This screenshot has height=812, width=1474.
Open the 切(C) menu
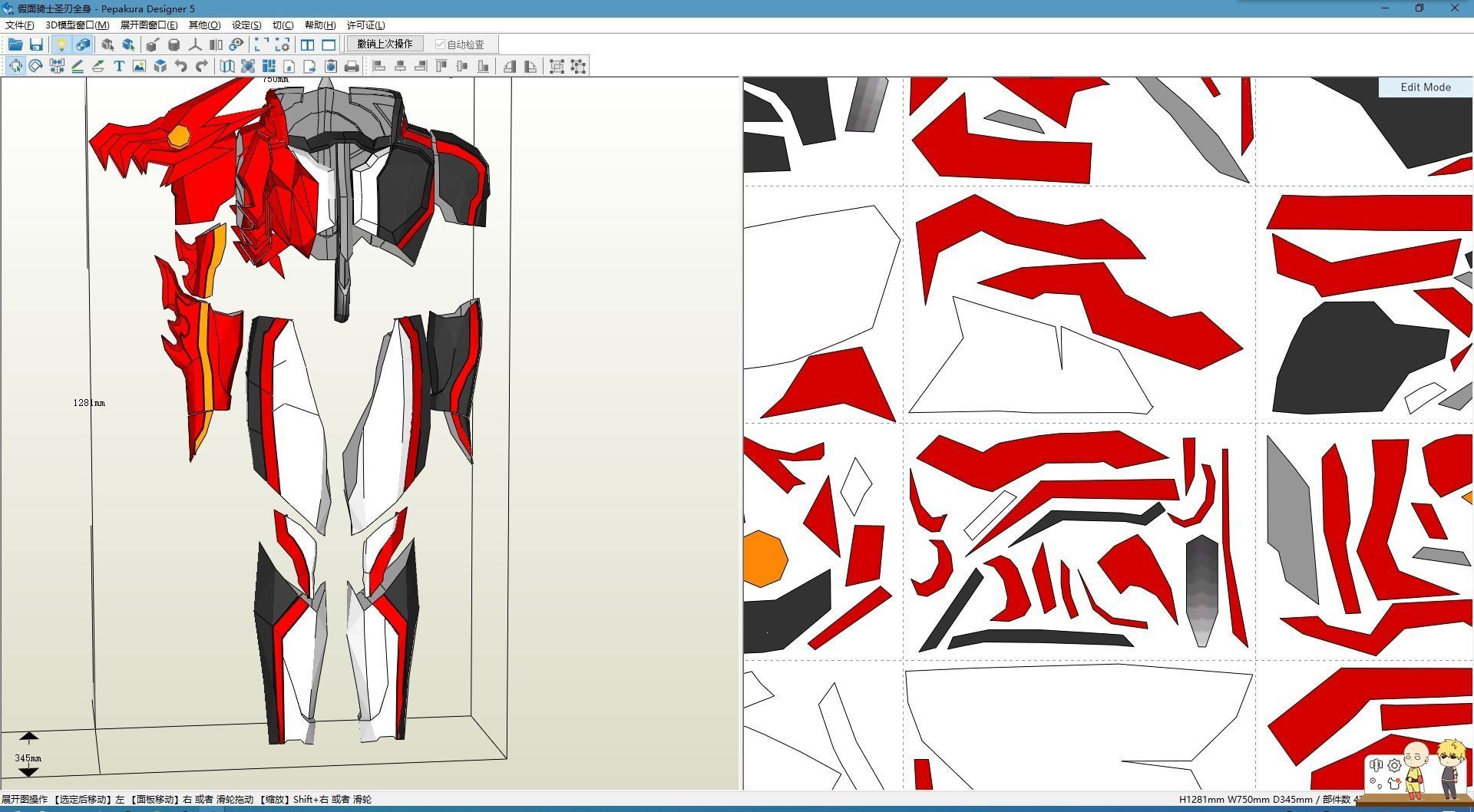click(x=283, y=25)
